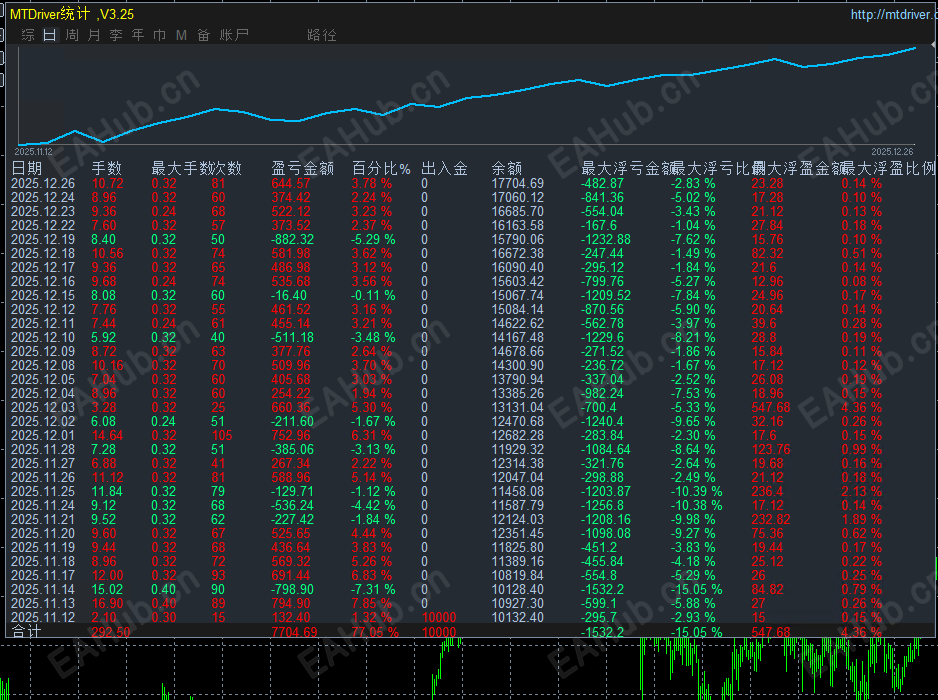Switch to the 综 (summary) tab
Screen dimensions: 938x700
coord(28,35)
